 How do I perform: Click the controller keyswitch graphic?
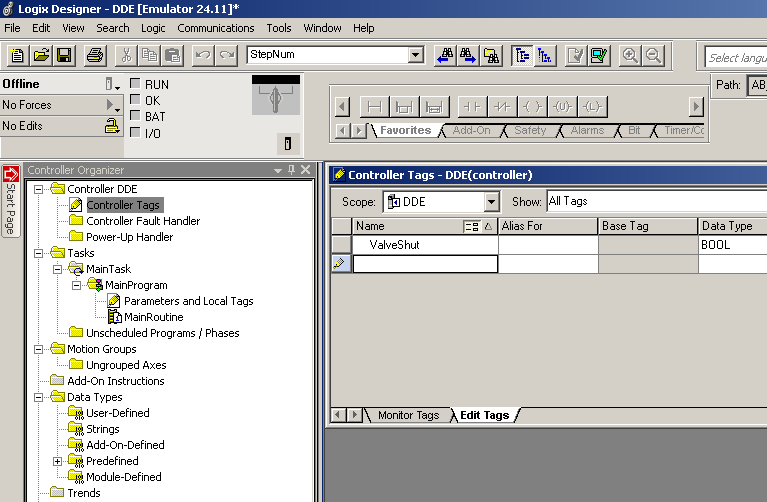click(276, 95)
